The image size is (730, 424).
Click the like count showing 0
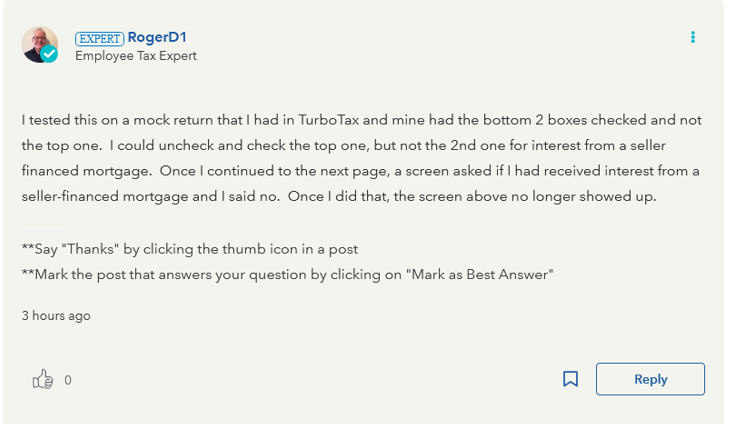coord(68,380)
